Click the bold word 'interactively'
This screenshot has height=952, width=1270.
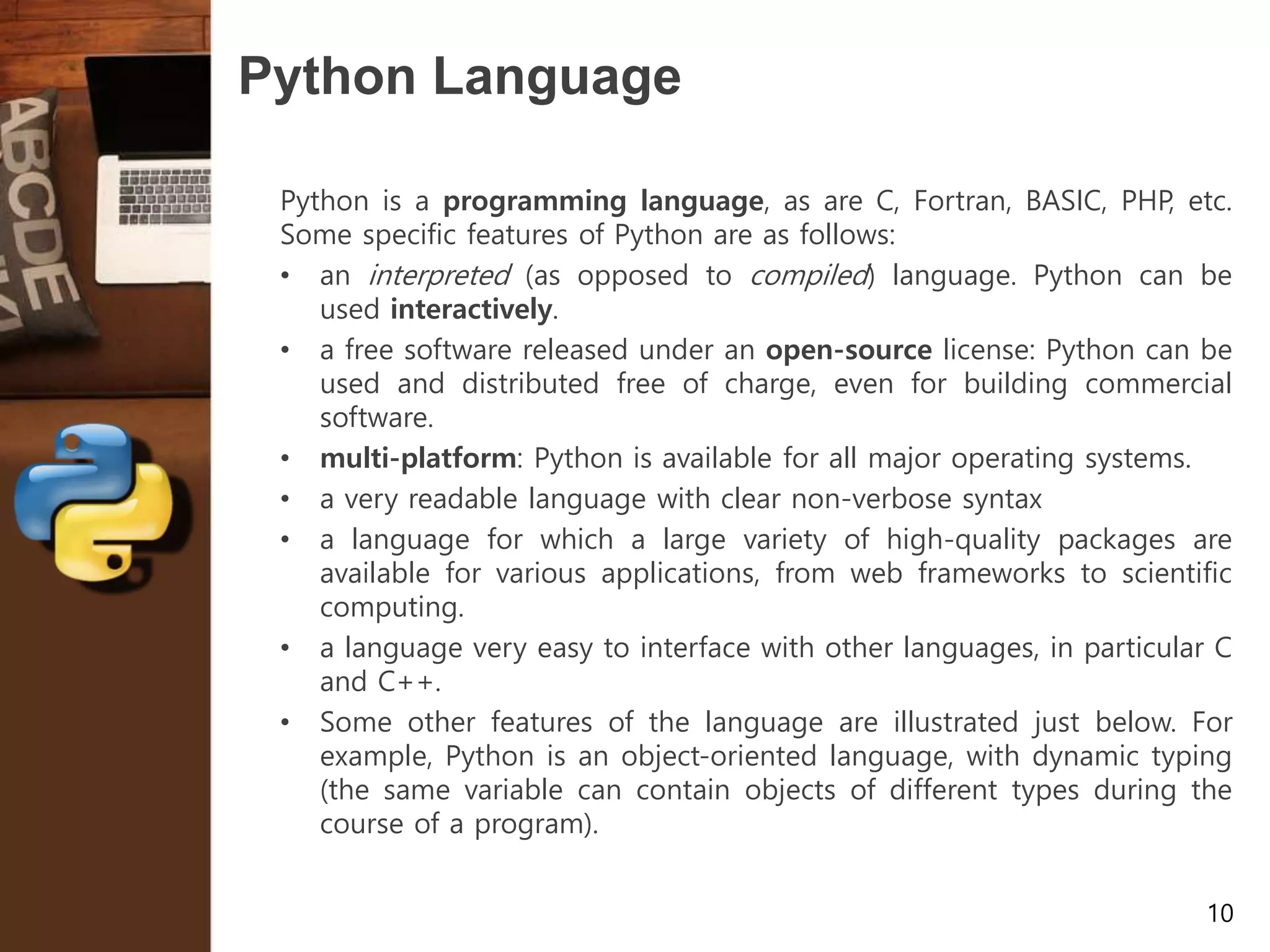(x=471, y=309)
